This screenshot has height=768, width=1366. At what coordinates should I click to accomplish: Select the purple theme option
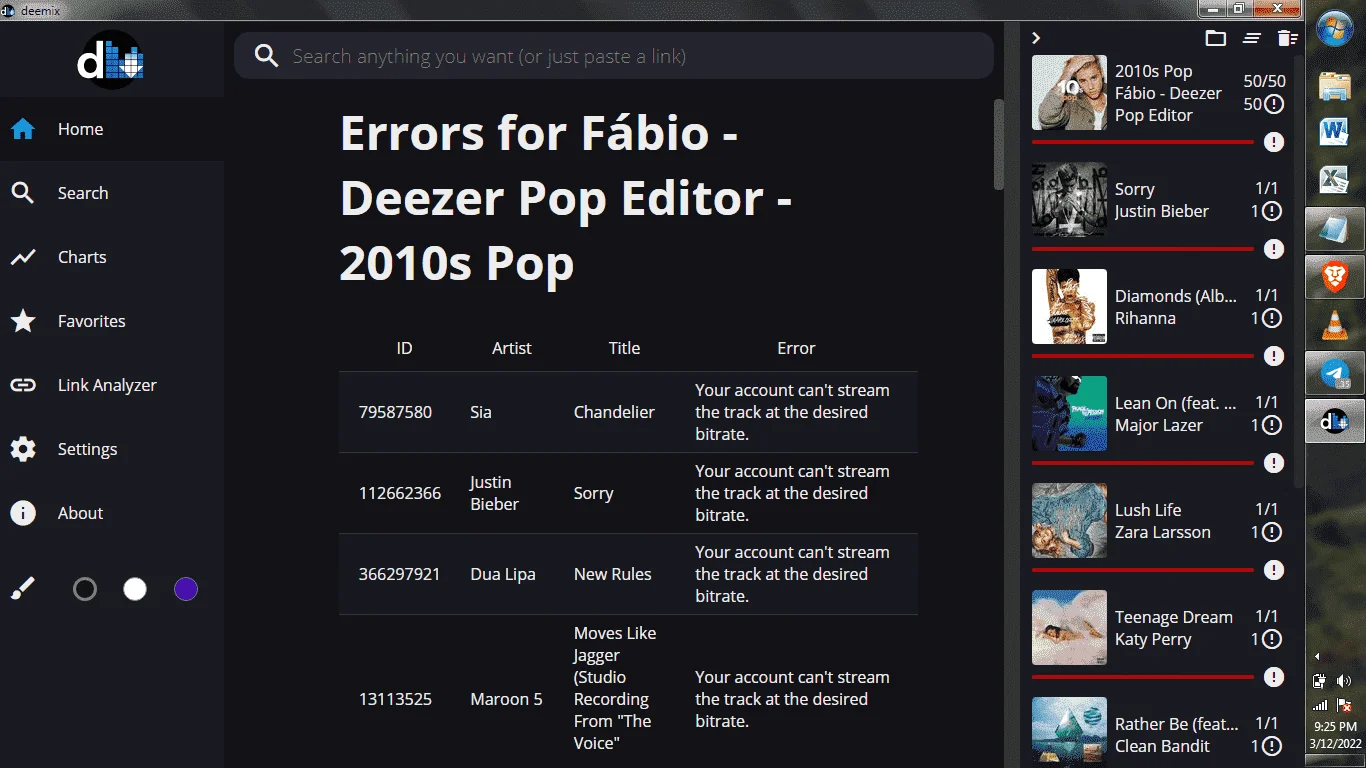186,589
